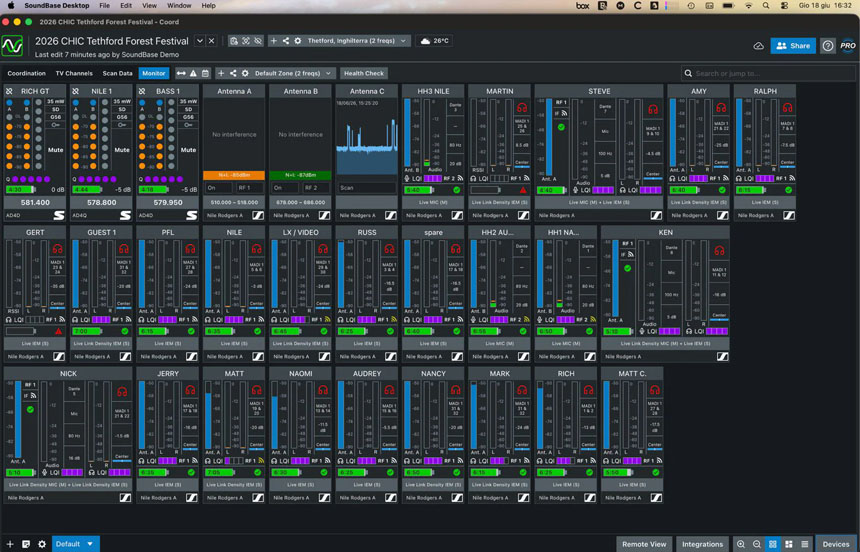Image resolution: width=860 pixels, height=552 pixels.
Task: Open the File menu
Action: click(x=104, y=5)
